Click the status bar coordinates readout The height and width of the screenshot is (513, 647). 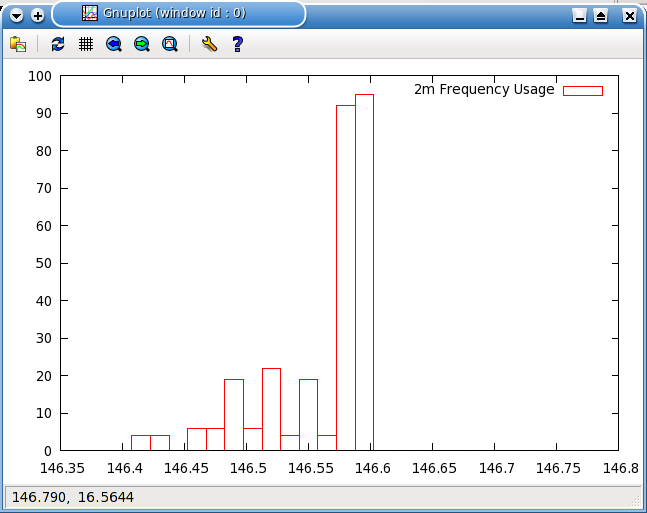click(72, 497)
